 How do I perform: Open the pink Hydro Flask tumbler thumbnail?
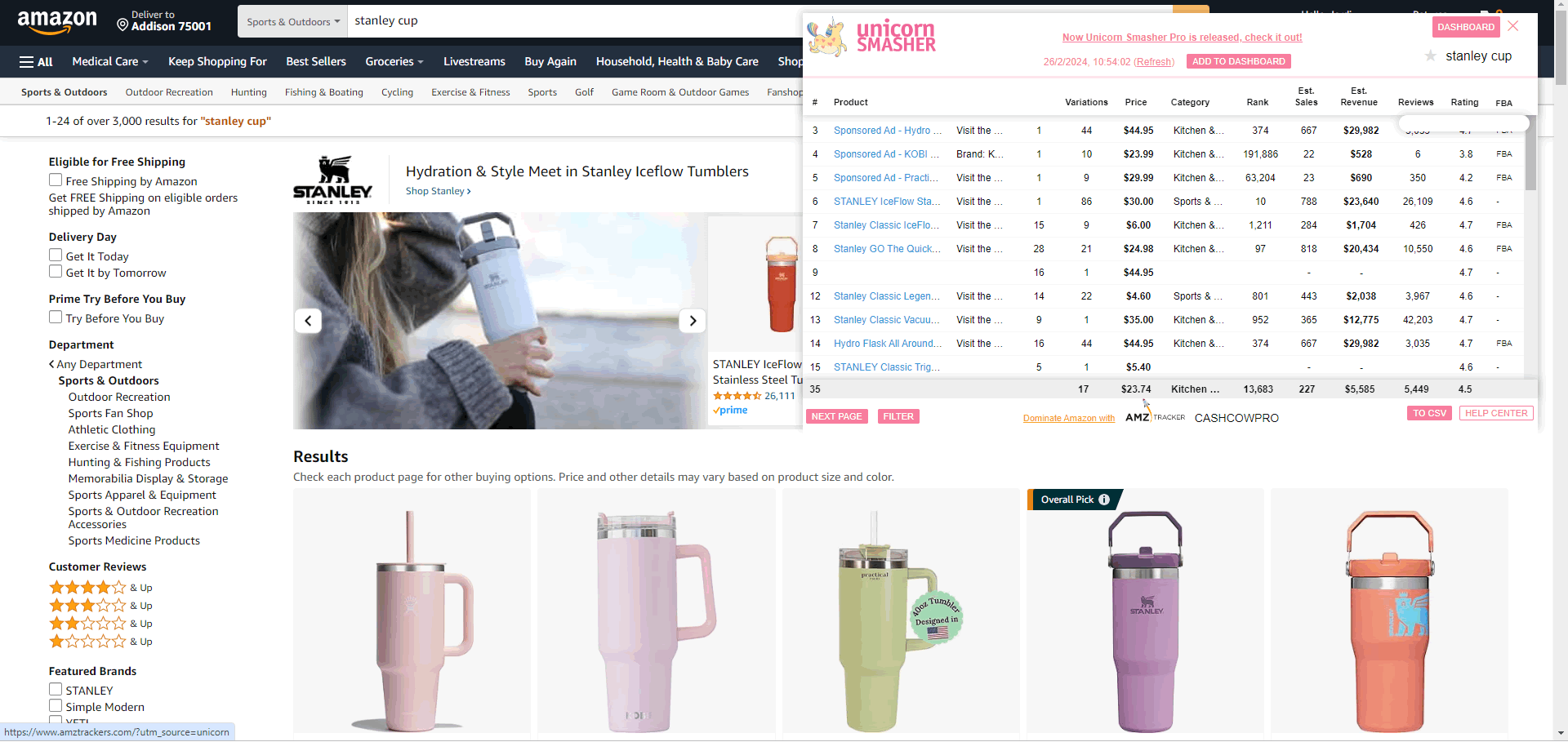[x=412, y=612]
